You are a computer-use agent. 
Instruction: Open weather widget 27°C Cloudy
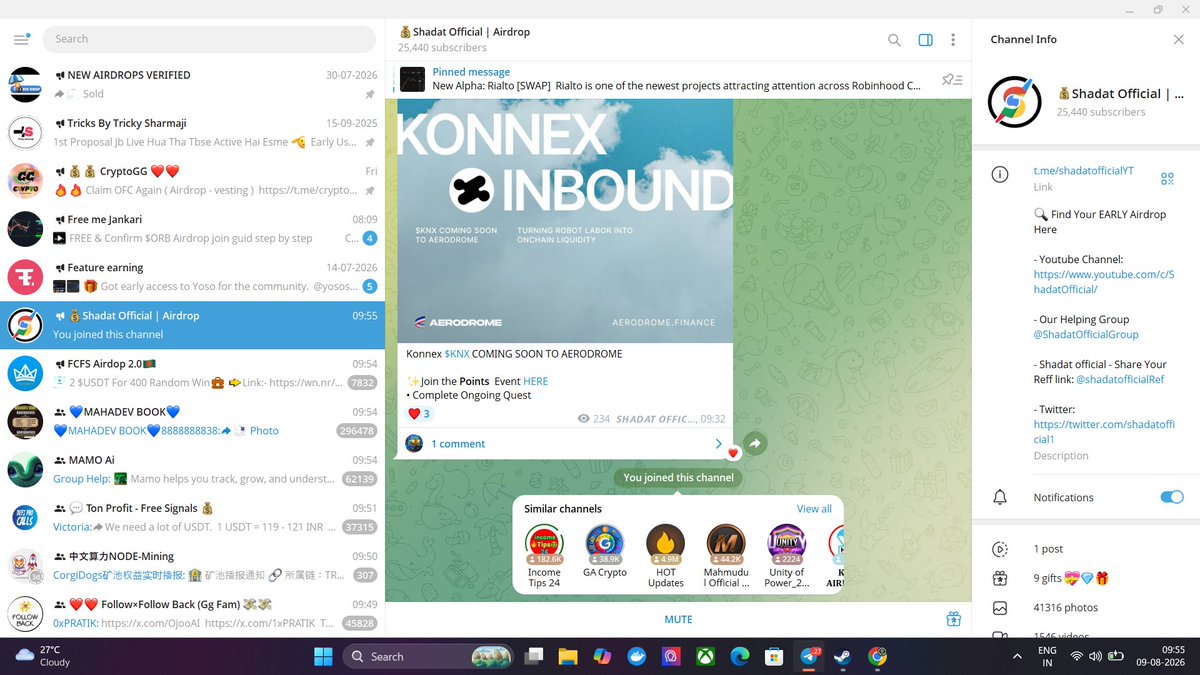[43, 656]
